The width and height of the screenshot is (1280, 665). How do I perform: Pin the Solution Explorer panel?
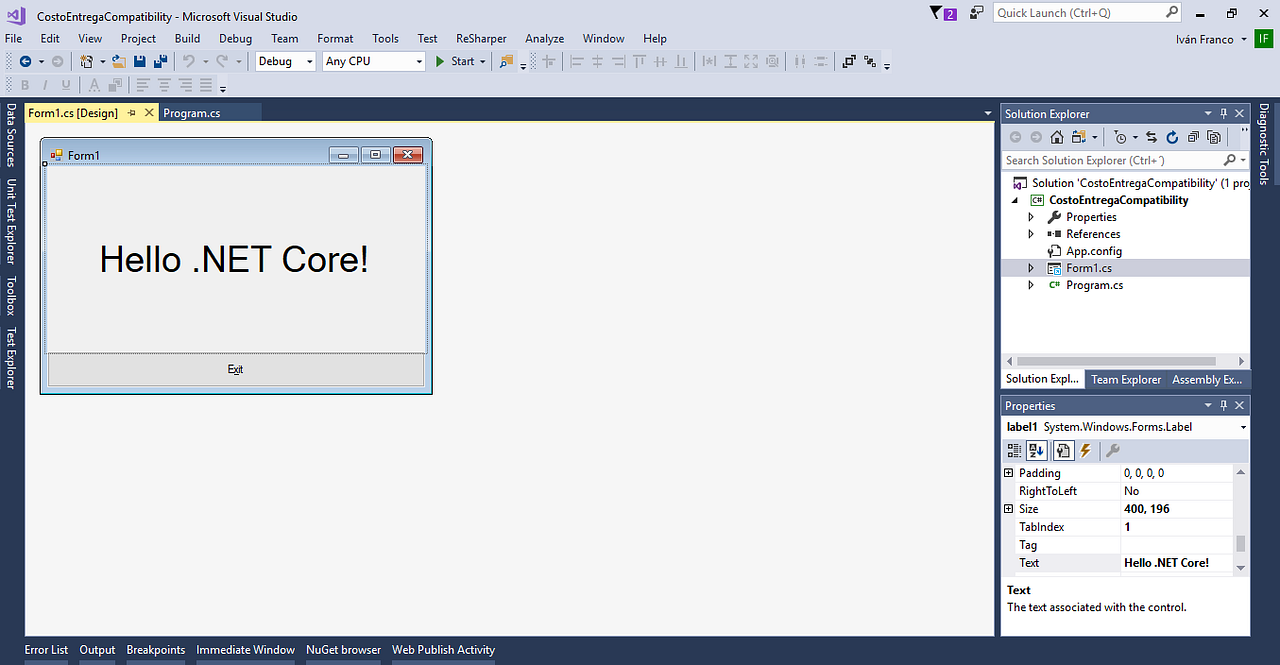coord(1224,113)
